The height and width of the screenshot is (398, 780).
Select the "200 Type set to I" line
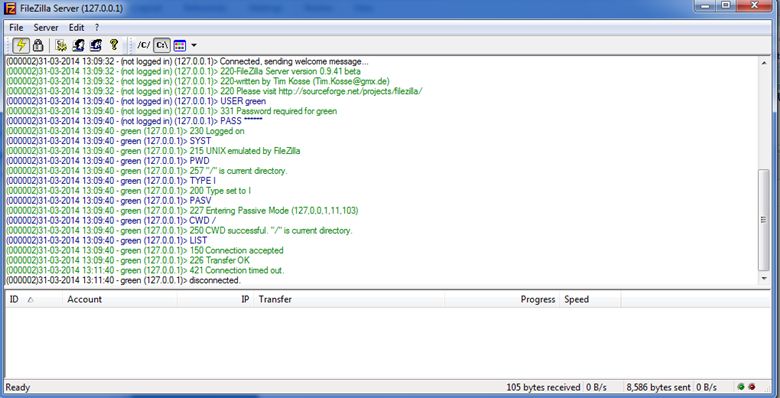(128, 191)
